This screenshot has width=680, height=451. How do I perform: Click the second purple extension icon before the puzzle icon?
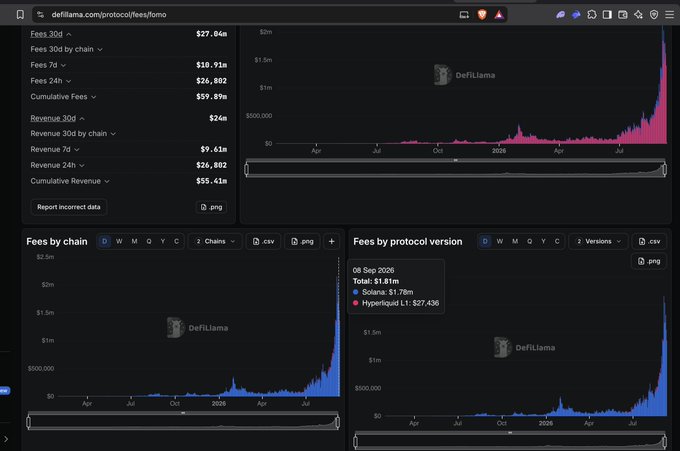(576, 15)
